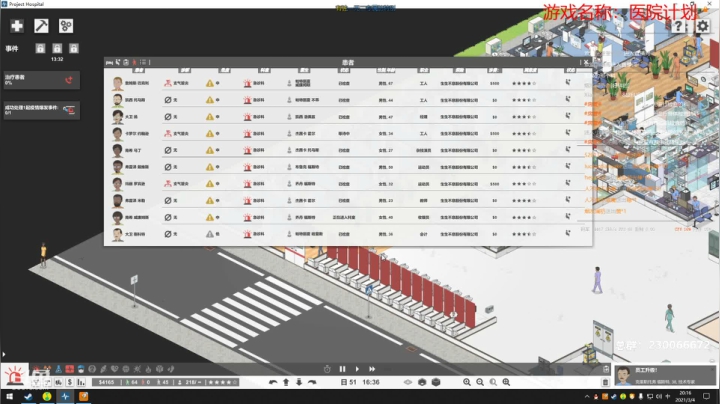Open the management gears icon menu
This screenshot has width=720, height=404.
[x=66, y=26]
